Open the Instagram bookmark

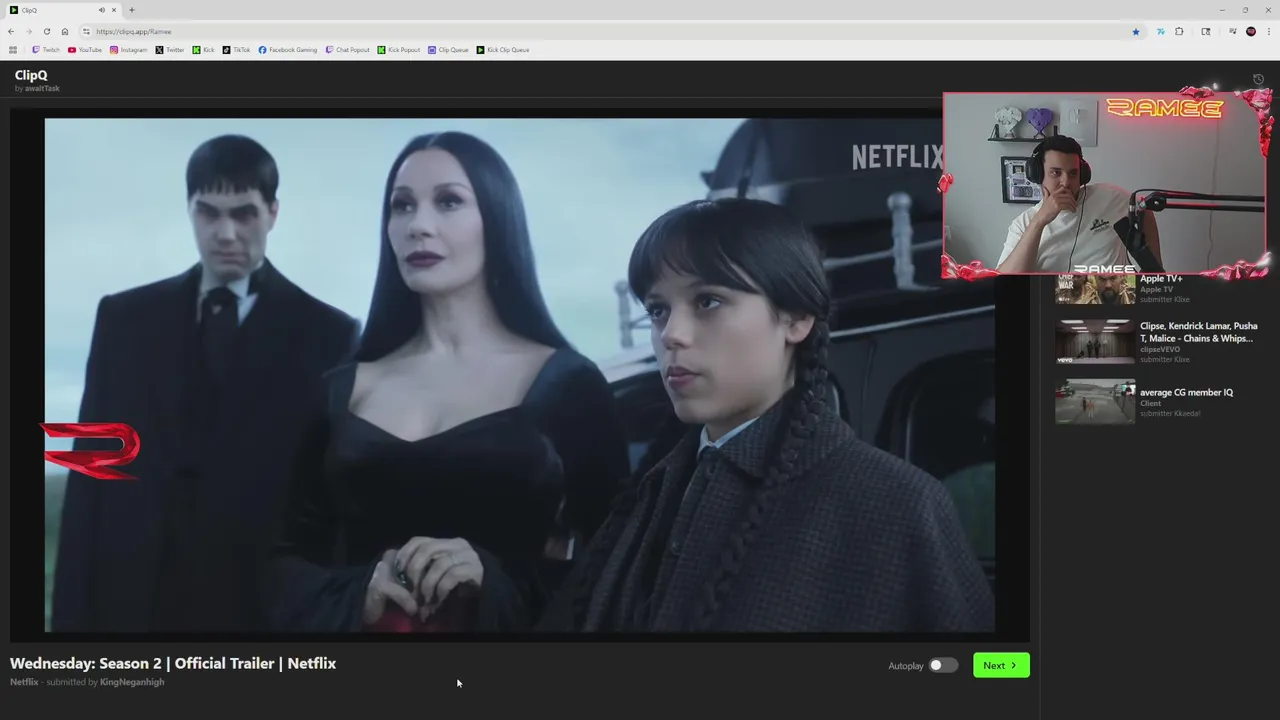point(129,50)
